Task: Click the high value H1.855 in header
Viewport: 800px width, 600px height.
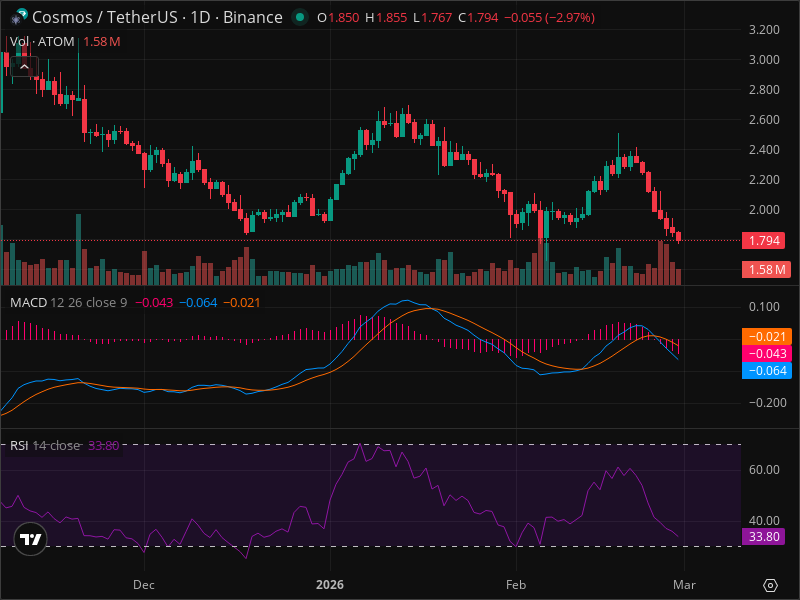Action: click(386, 18)
